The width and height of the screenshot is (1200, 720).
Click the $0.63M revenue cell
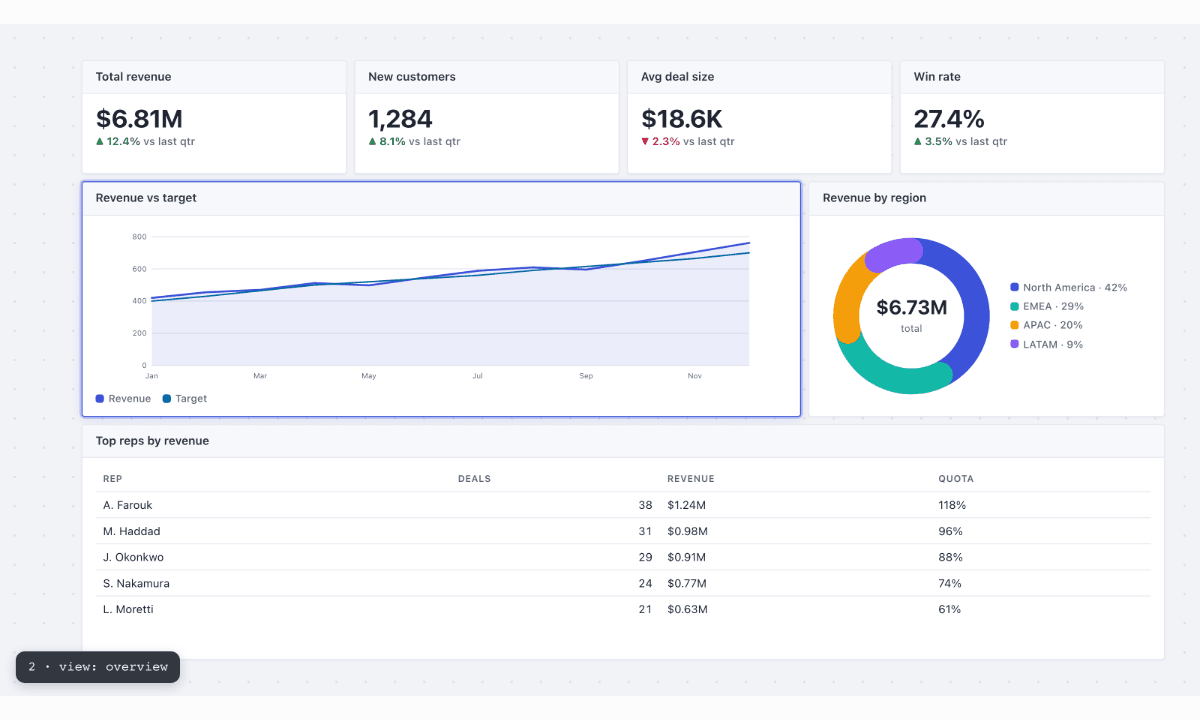click(x=687, y=609)
